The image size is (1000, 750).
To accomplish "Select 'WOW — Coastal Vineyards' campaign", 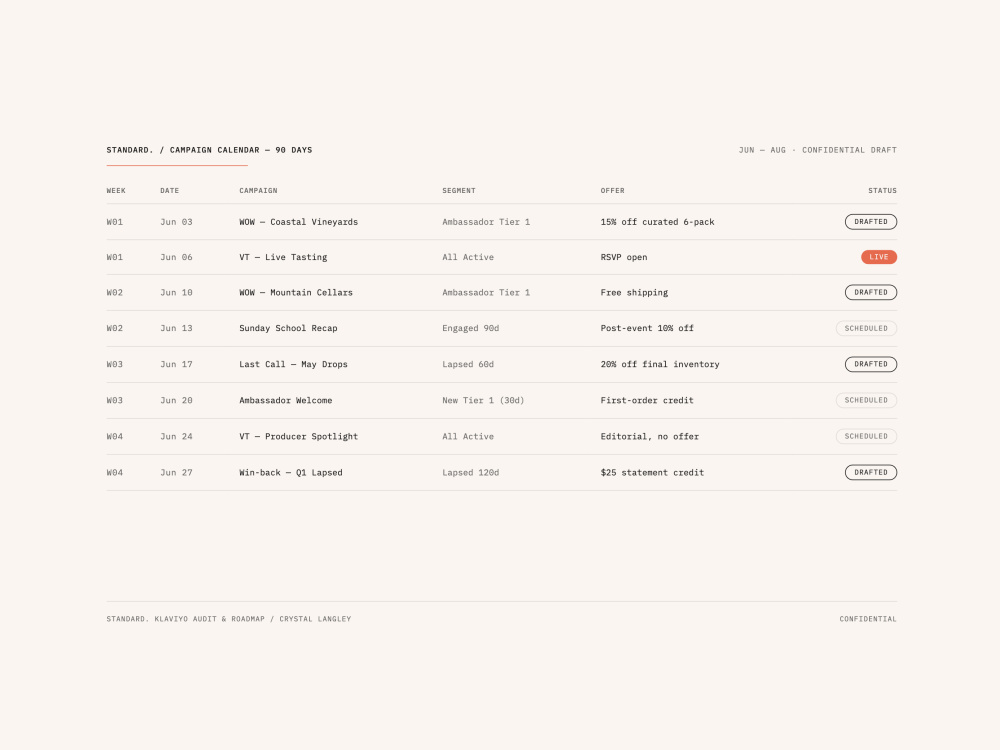I will pos(298,222).
